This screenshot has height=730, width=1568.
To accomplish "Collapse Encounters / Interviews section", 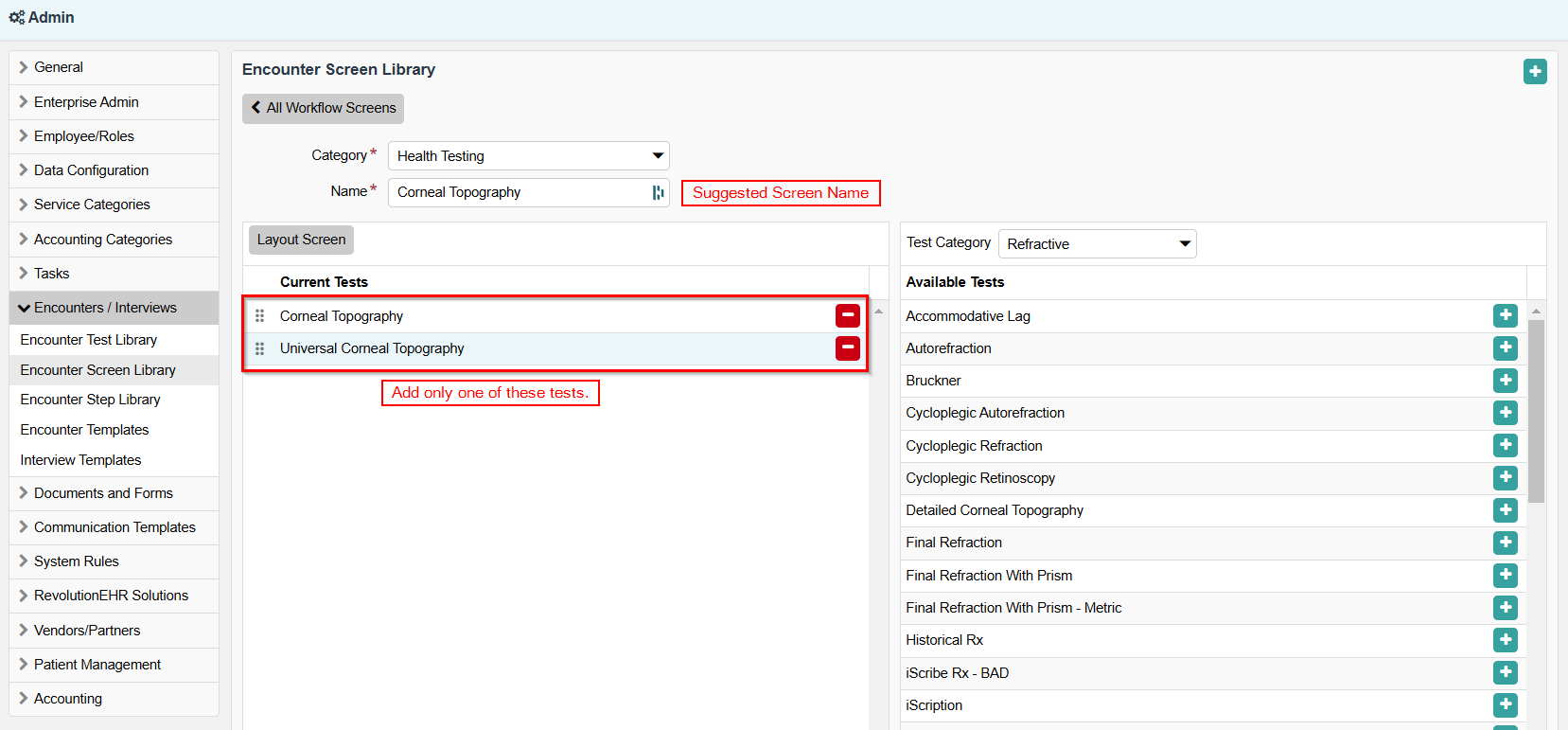I will pos(104,308).
